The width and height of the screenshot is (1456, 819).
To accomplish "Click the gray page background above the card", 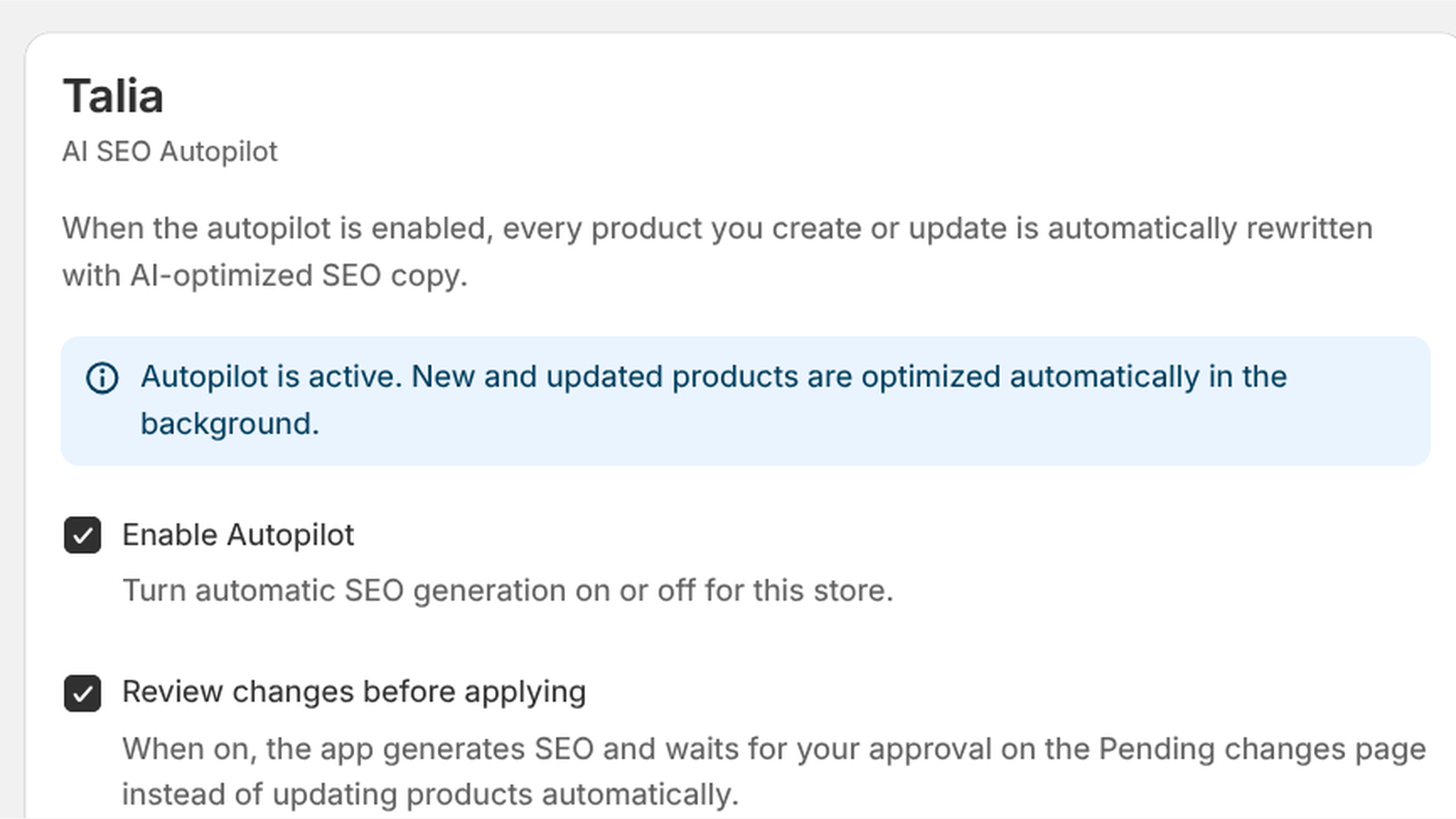I will coord(728,14).
